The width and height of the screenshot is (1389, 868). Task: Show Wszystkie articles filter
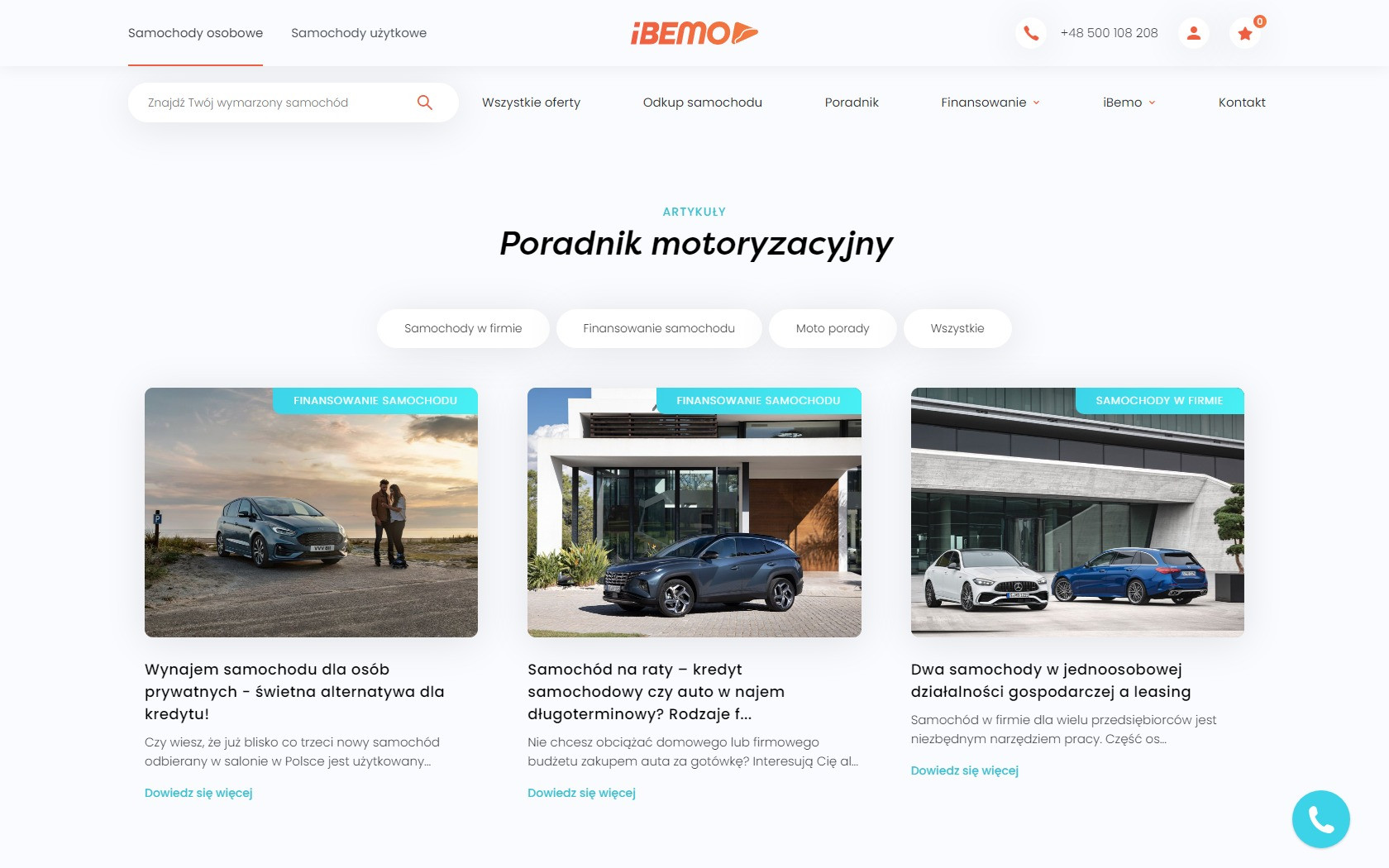tap(957, 328)
